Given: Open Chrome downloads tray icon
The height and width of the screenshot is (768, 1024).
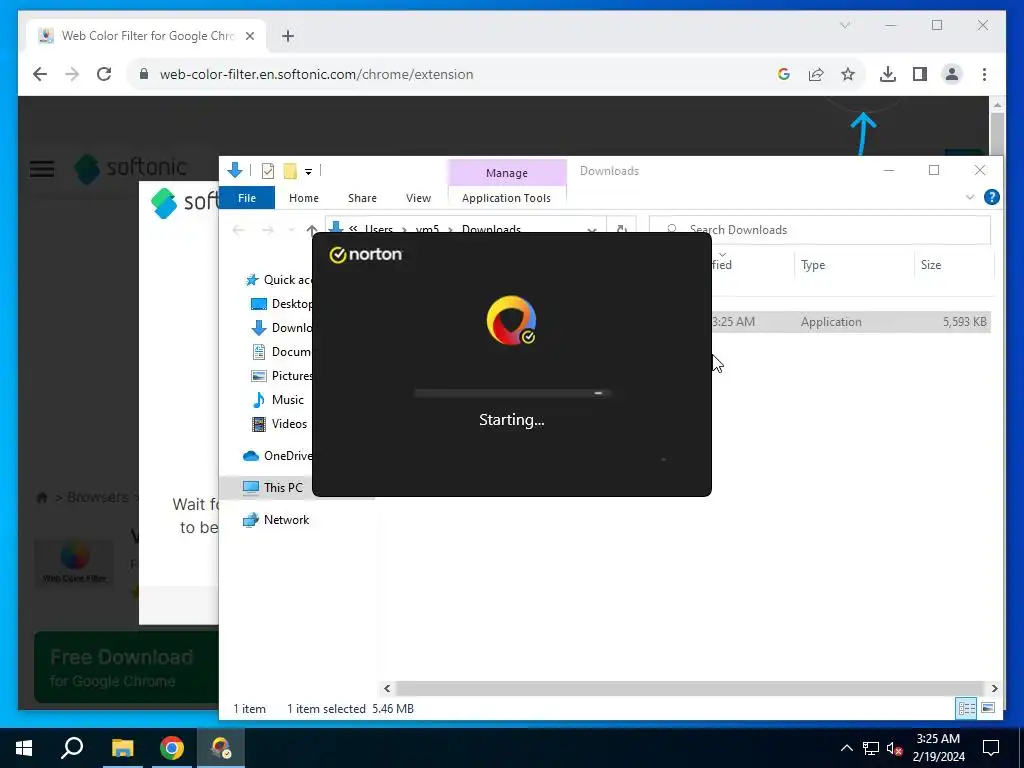Looking at the screenshot, I should [x=888, y=74].
